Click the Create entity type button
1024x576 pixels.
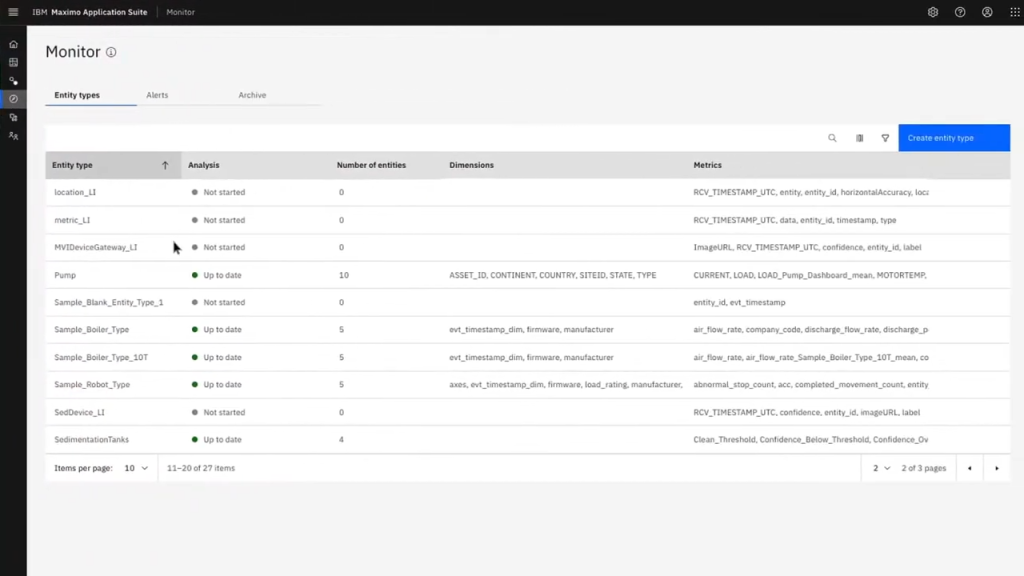click(954, 137)
